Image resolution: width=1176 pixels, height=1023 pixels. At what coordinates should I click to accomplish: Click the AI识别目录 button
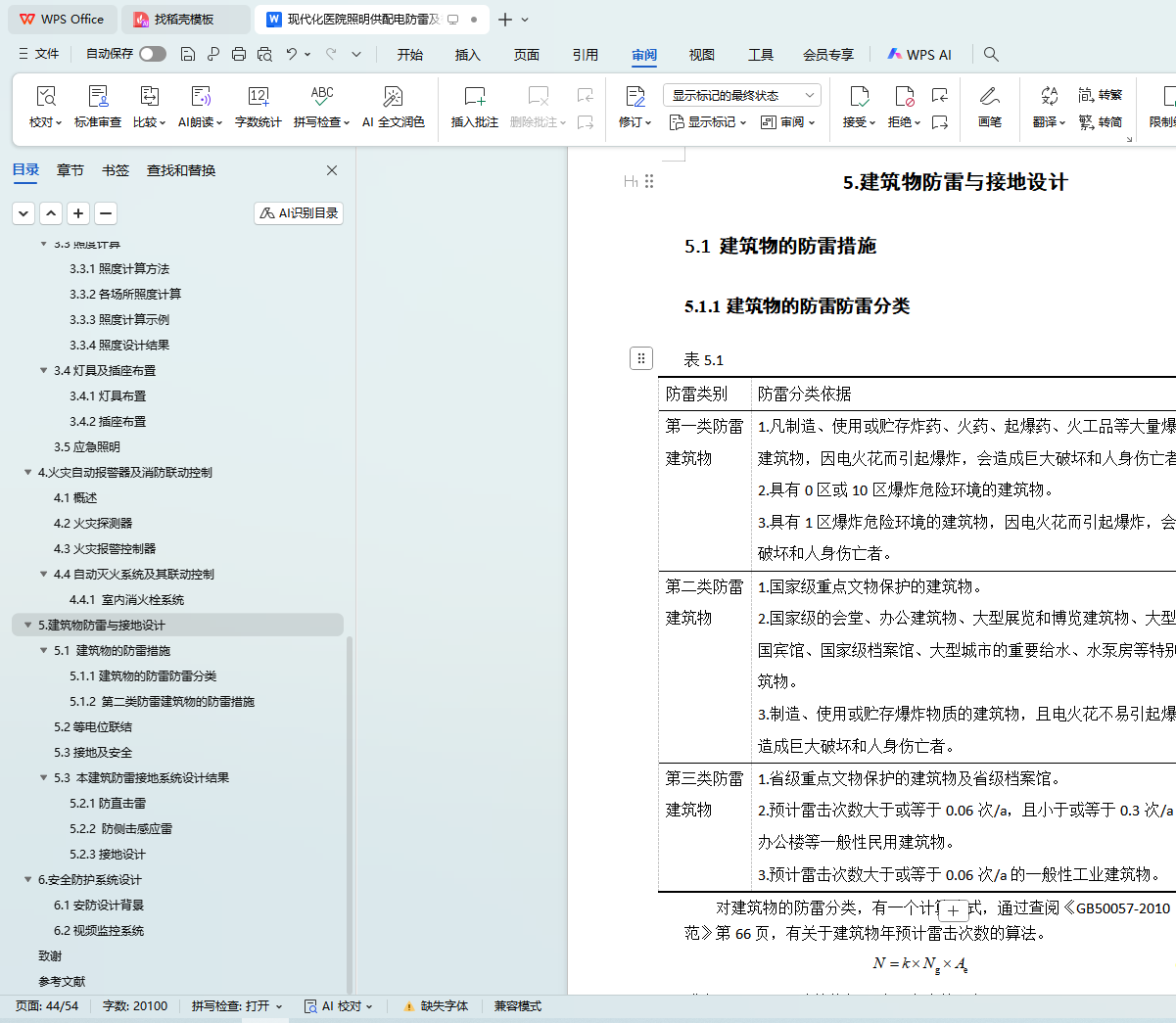(299, 212)
